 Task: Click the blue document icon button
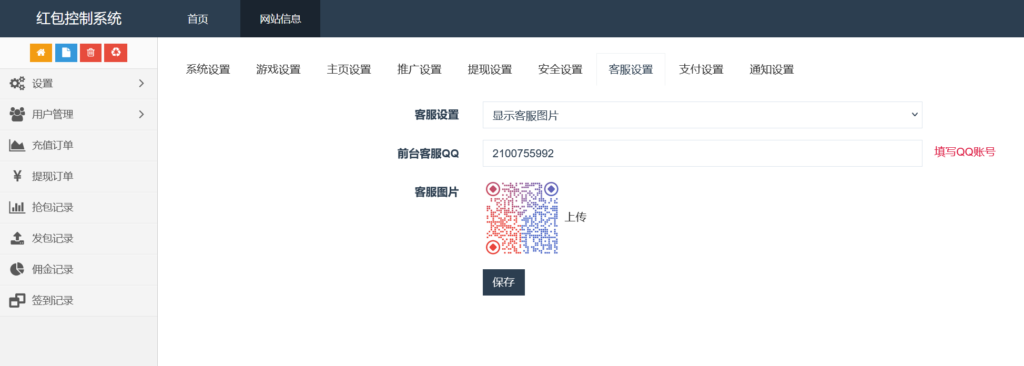(x=65, y=53)
